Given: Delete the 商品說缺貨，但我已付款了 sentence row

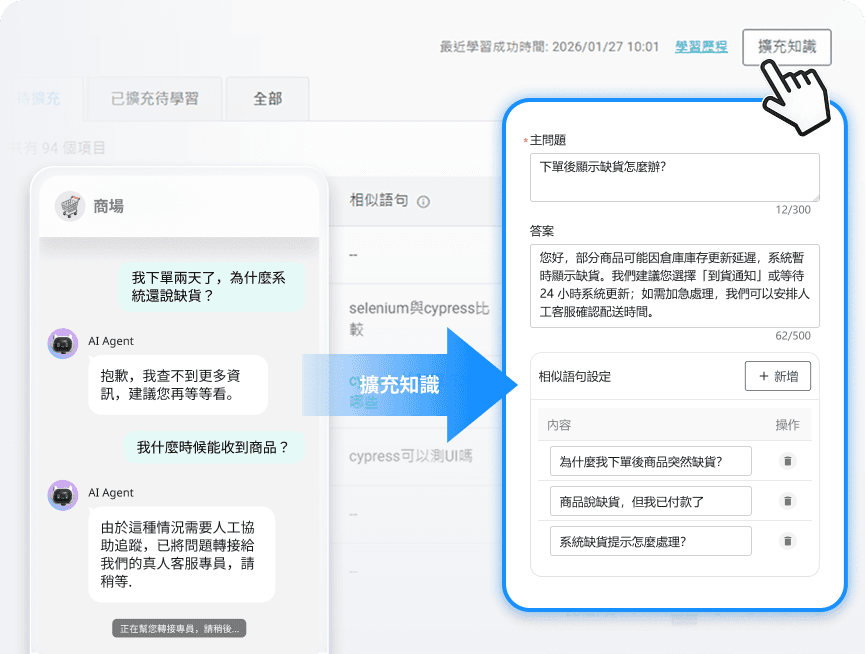Looking at the screenshot, I should pos(787,501).
